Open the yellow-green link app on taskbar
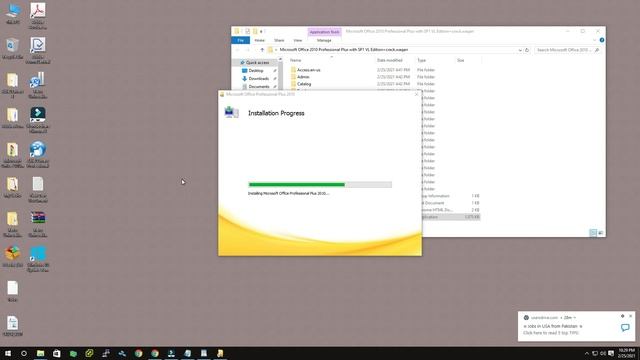 tap(89, 353)
